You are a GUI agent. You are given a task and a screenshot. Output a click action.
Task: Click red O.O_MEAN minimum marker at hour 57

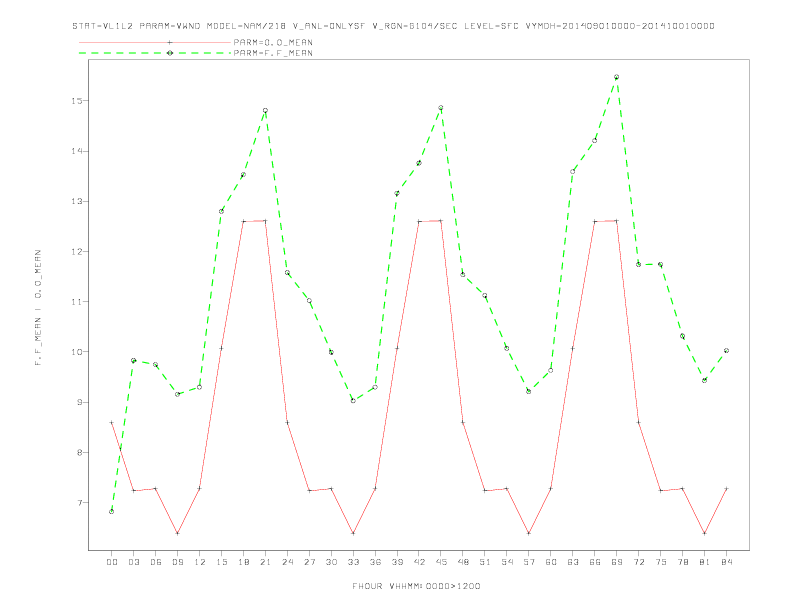529,533
